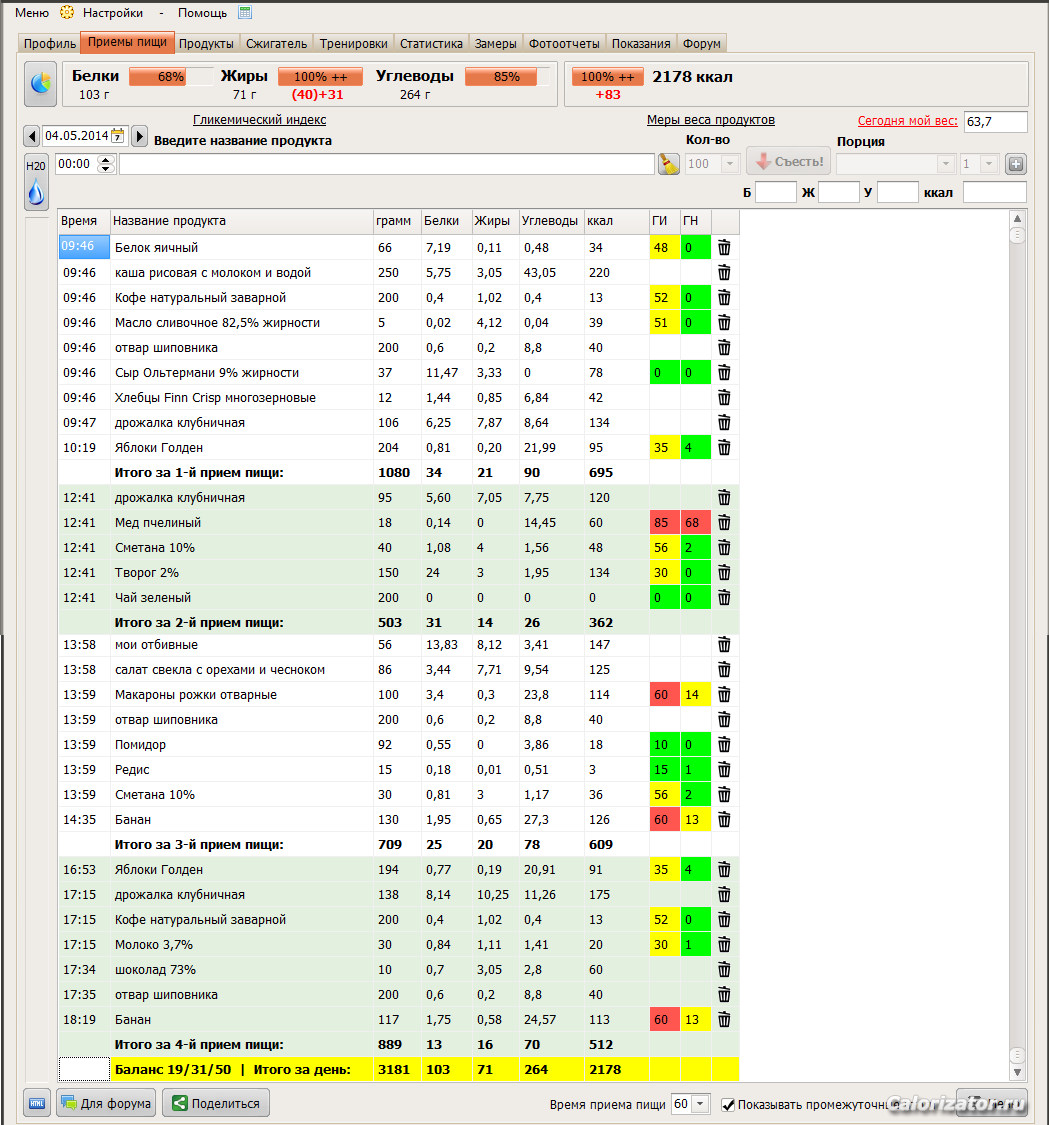Viewport: 1049px width, 1125px height.
Task: Select the 09:46 time cell of Белок яичный
Action: coord(84,247)
